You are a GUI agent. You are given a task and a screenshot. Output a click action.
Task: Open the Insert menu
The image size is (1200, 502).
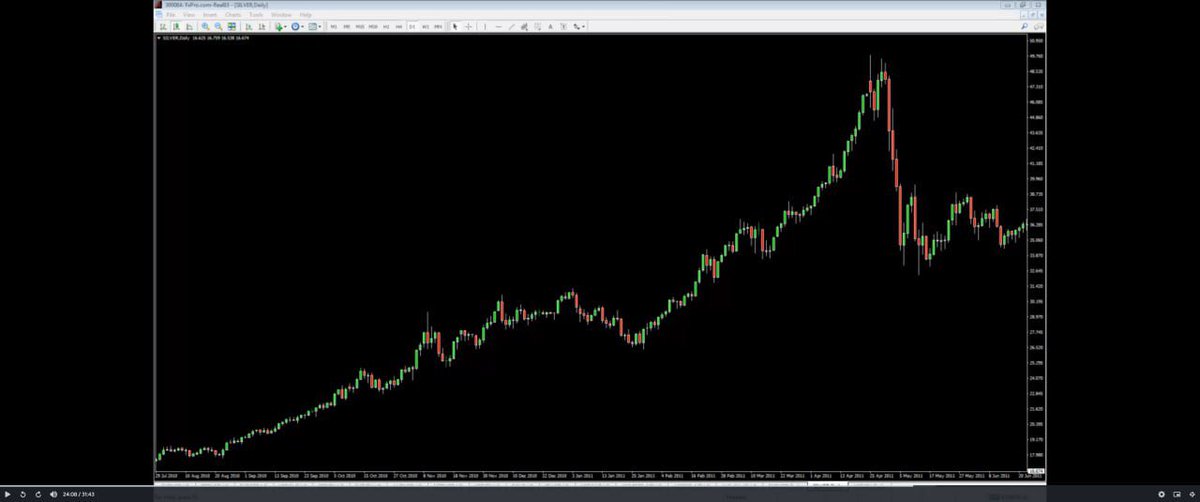(210, 15)
